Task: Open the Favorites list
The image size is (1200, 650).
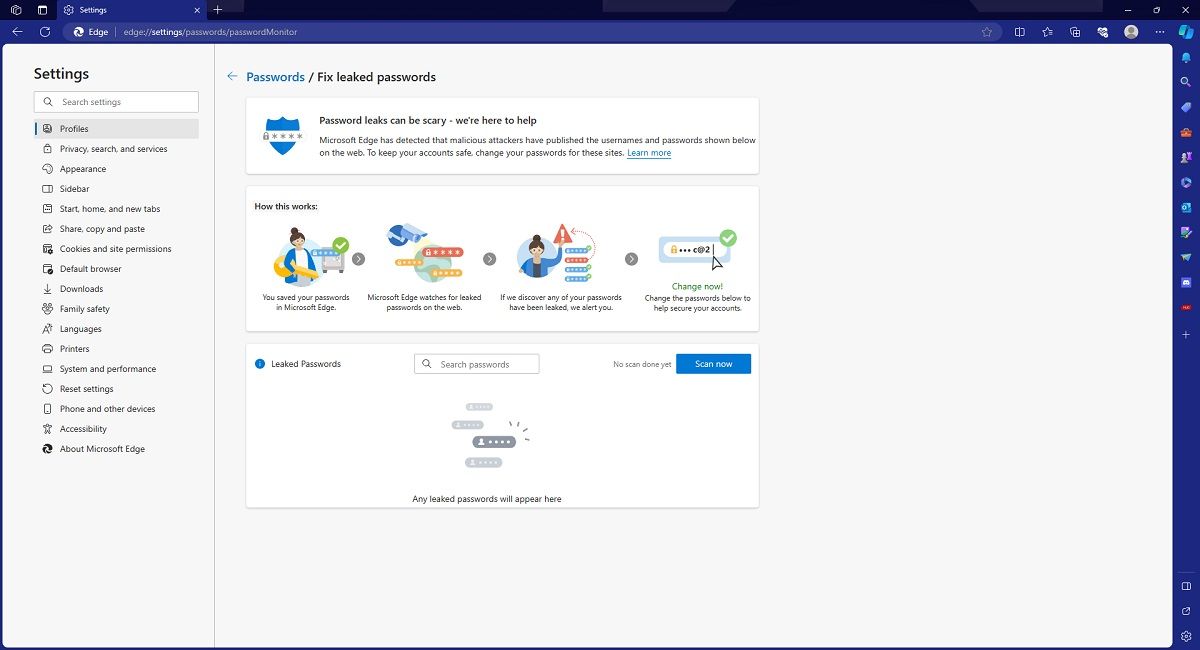Action: [x=1047, y=31]
